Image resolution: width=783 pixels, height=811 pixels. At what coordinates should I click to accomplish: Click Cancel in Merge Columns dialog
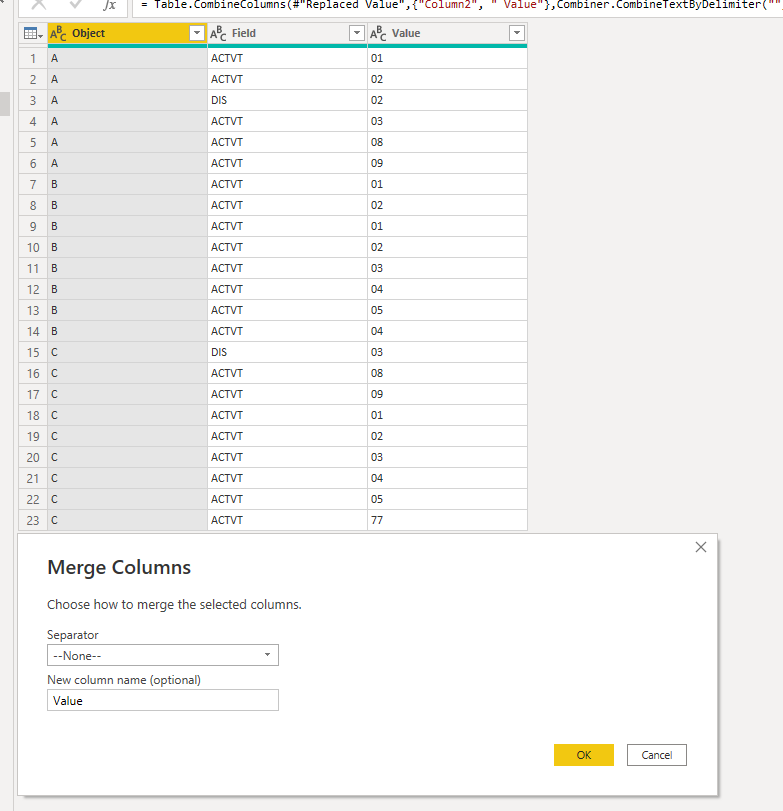657,755
